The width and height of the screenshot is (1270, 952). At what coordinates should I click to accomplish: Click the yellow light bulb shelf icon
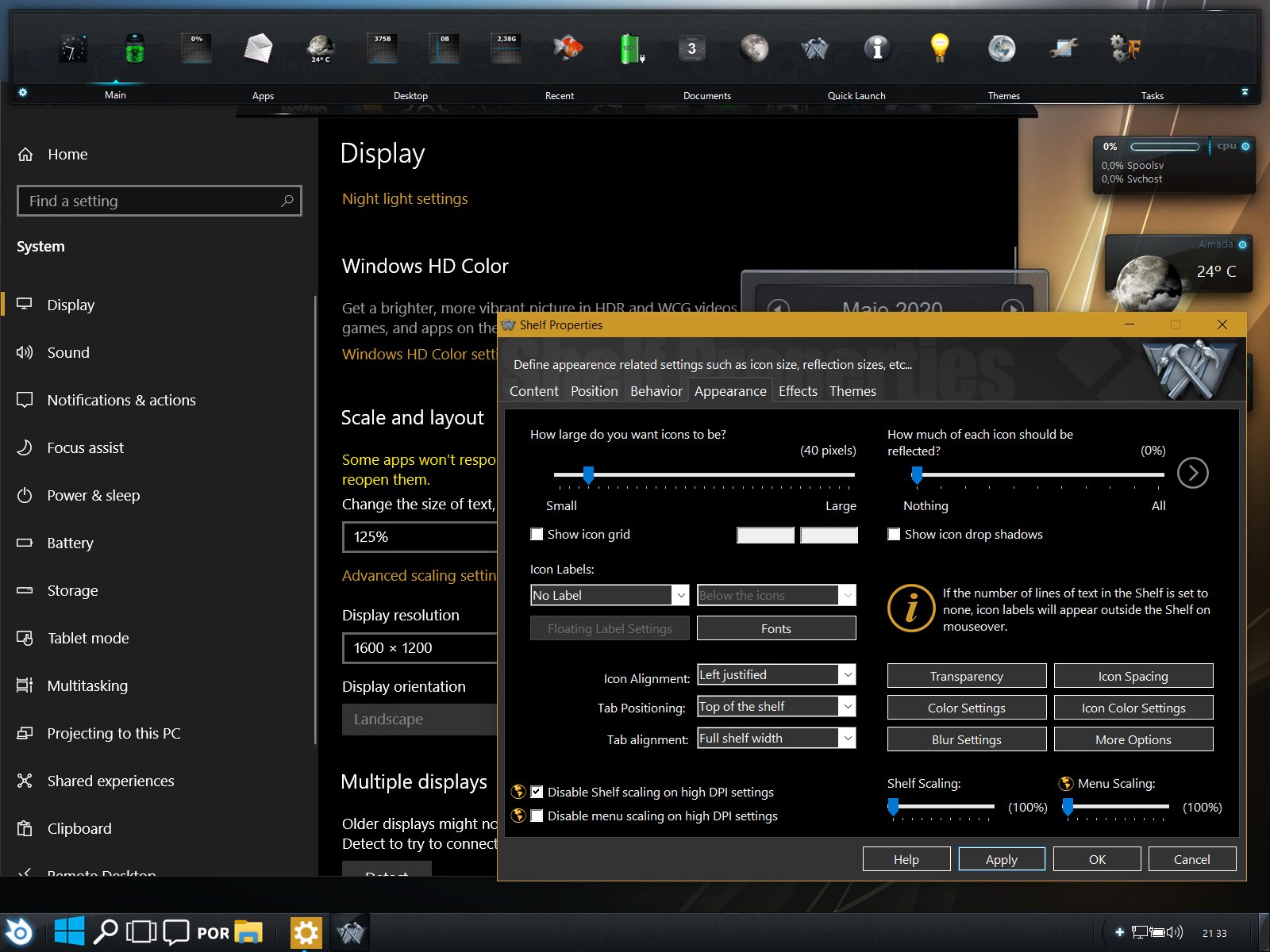point(939,48)
